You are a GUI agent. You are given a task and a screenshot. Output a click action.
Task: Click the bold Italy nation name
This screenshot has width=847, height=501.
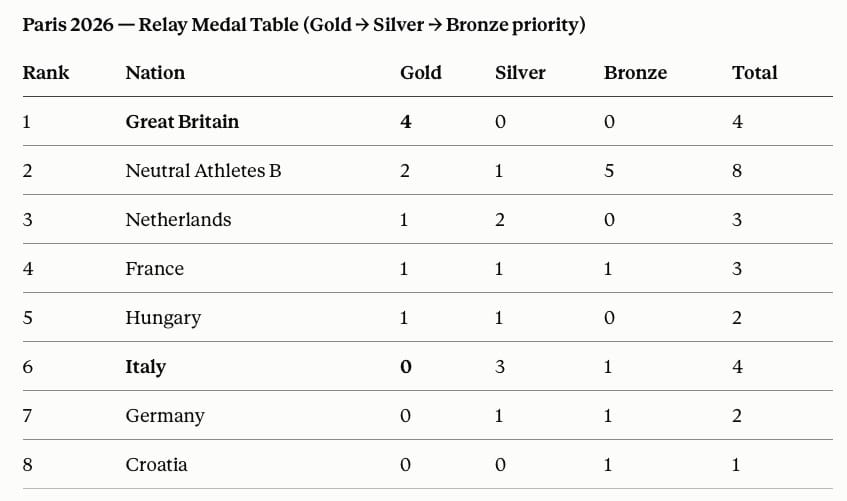(145, 367)
